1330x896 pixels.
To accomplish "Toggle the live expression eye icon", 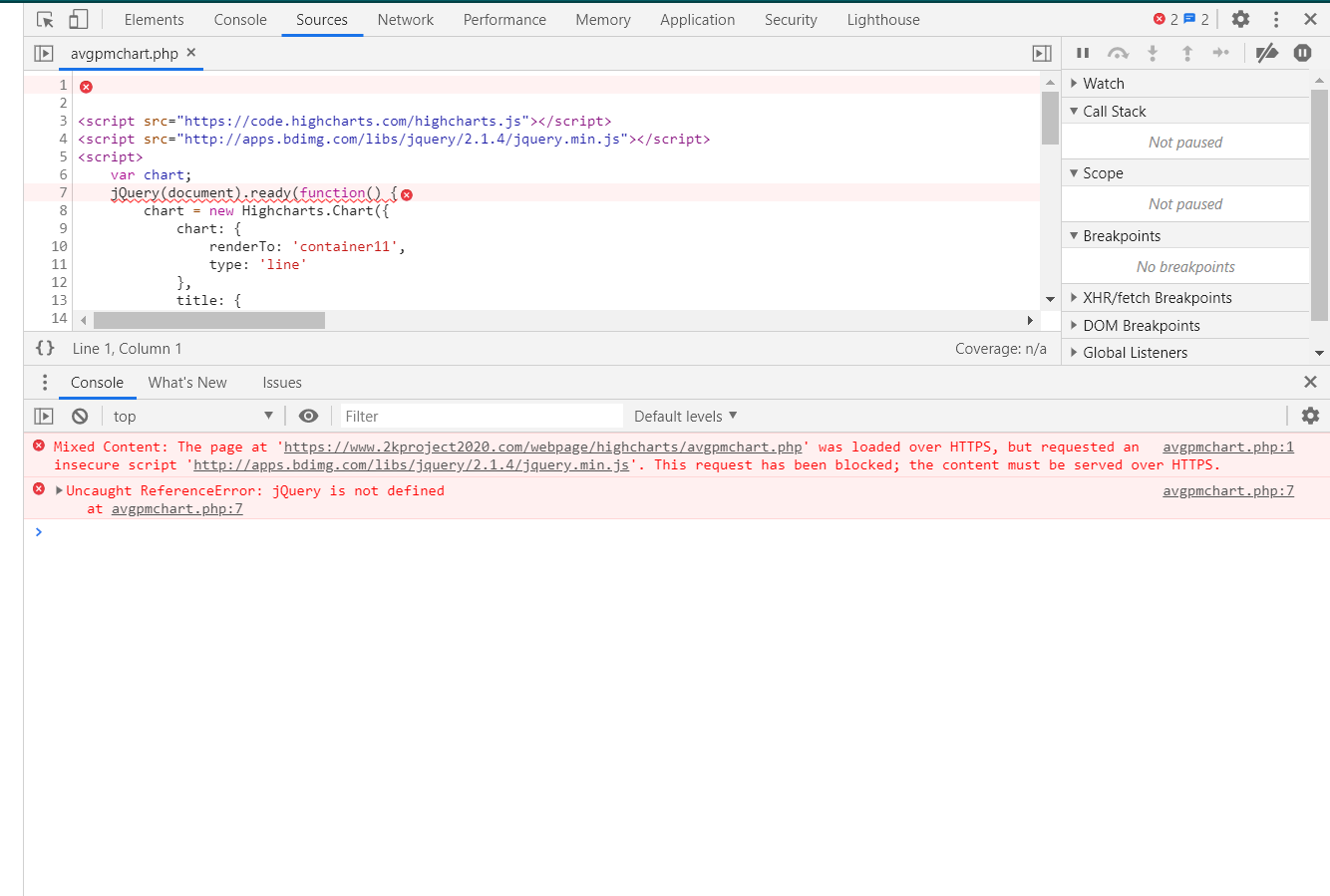I will (309, 417).
